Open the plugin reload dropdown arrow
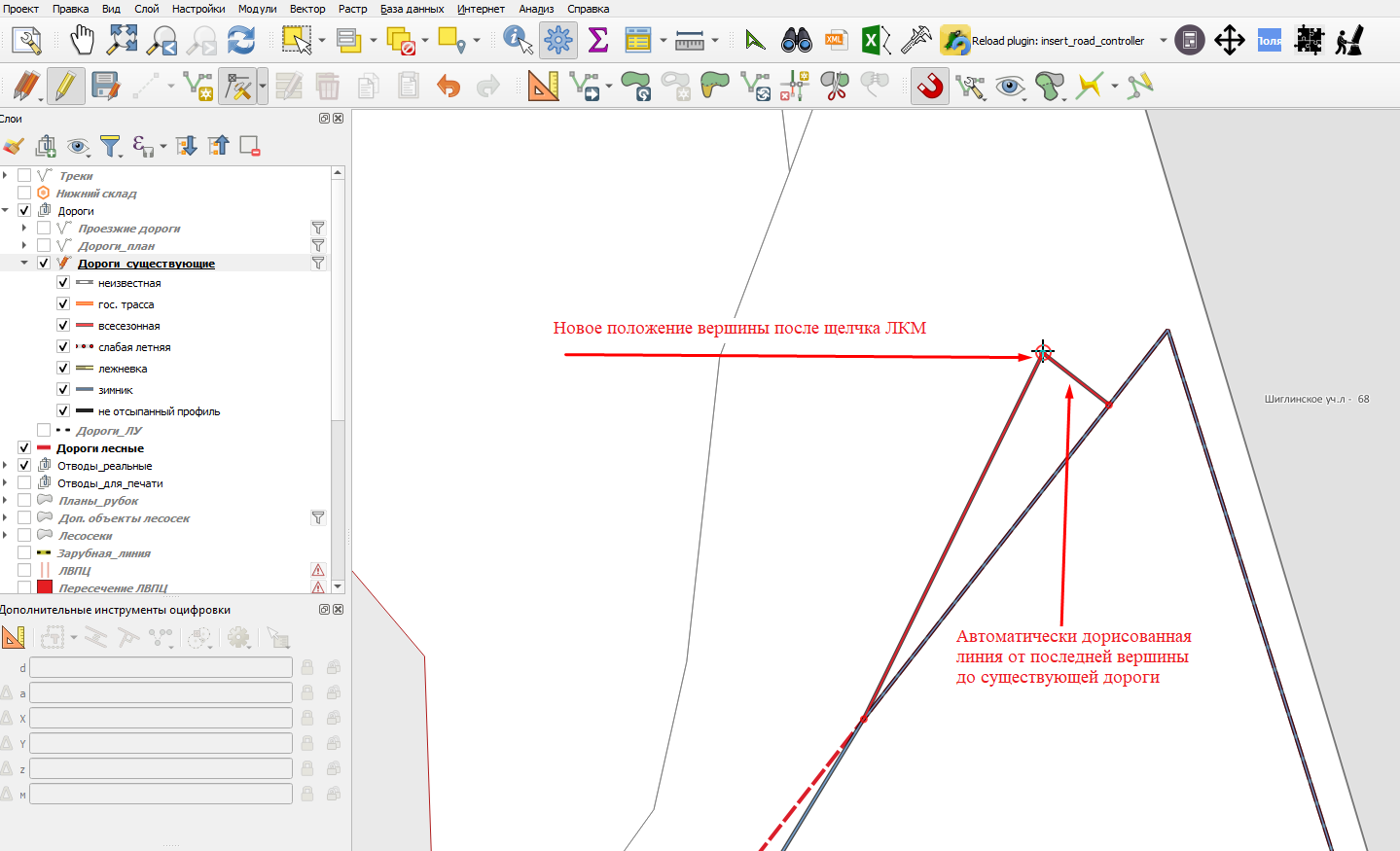1400x851 pixels. point(1163,41)
